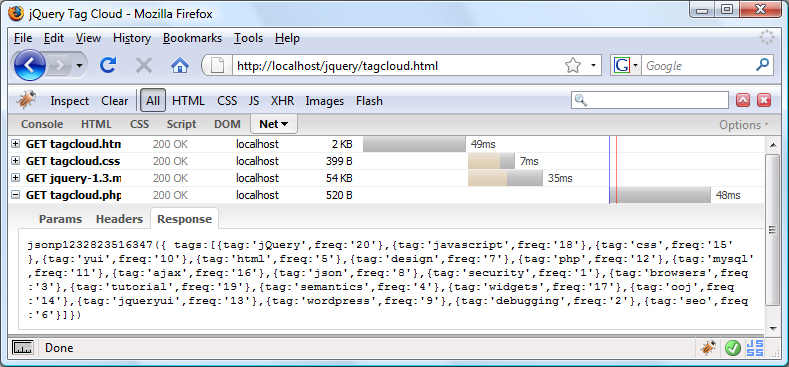
Task: Click the Firebug search box
Action: 650,100
